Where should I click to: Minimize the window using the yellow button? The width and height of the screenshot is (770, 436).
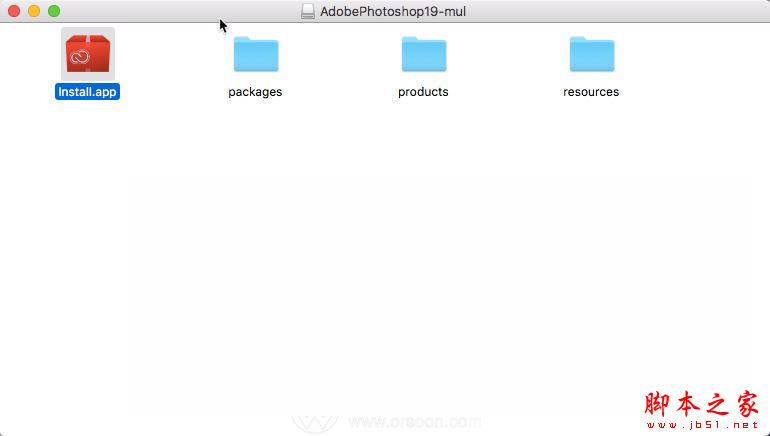[34, 11]
